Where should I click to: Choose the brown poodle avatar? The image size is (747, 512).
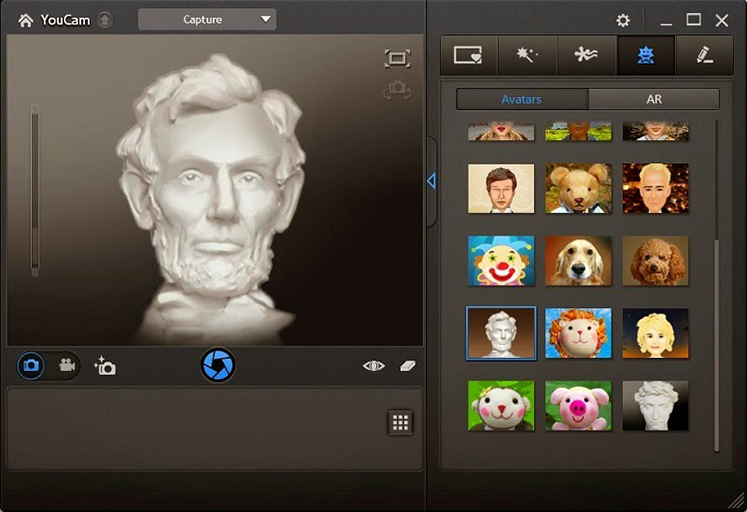[656, 261]
